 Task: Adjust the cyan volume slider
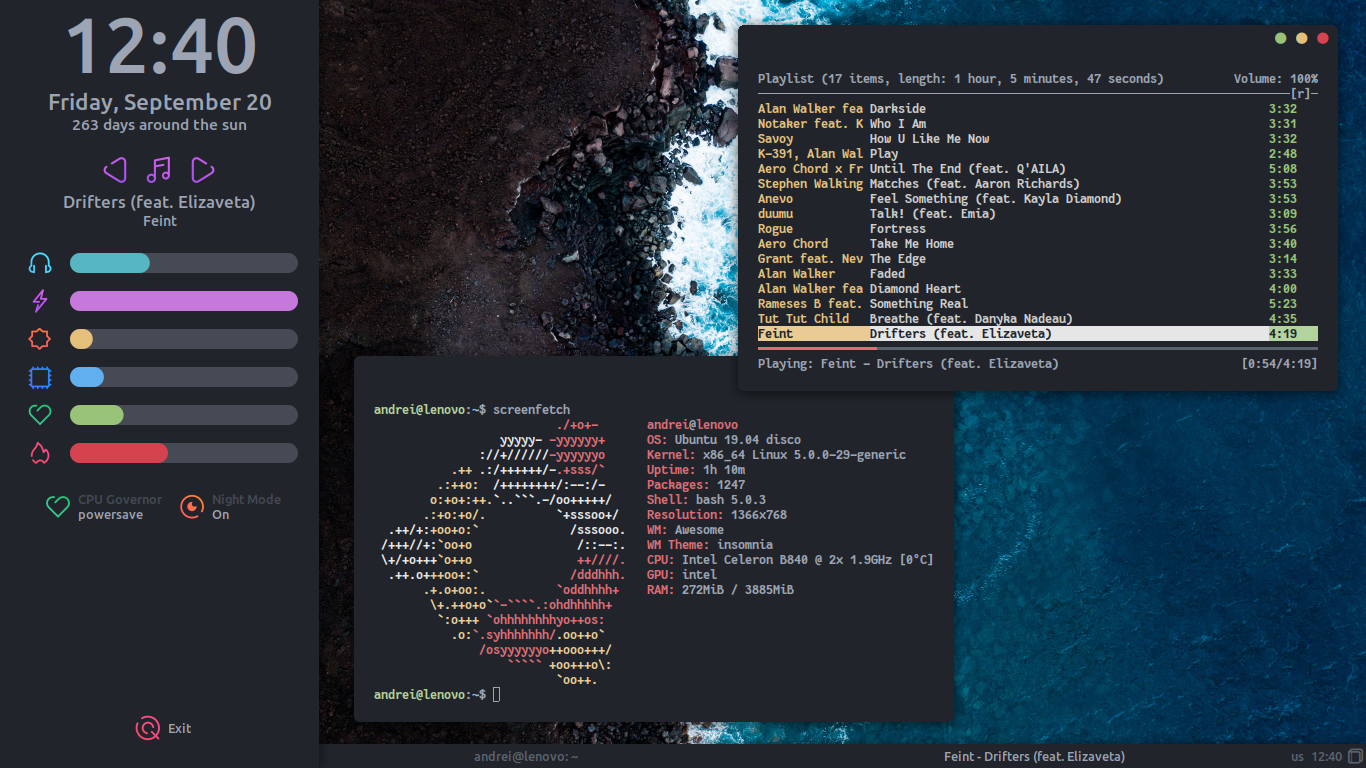[x=184, y=263]
